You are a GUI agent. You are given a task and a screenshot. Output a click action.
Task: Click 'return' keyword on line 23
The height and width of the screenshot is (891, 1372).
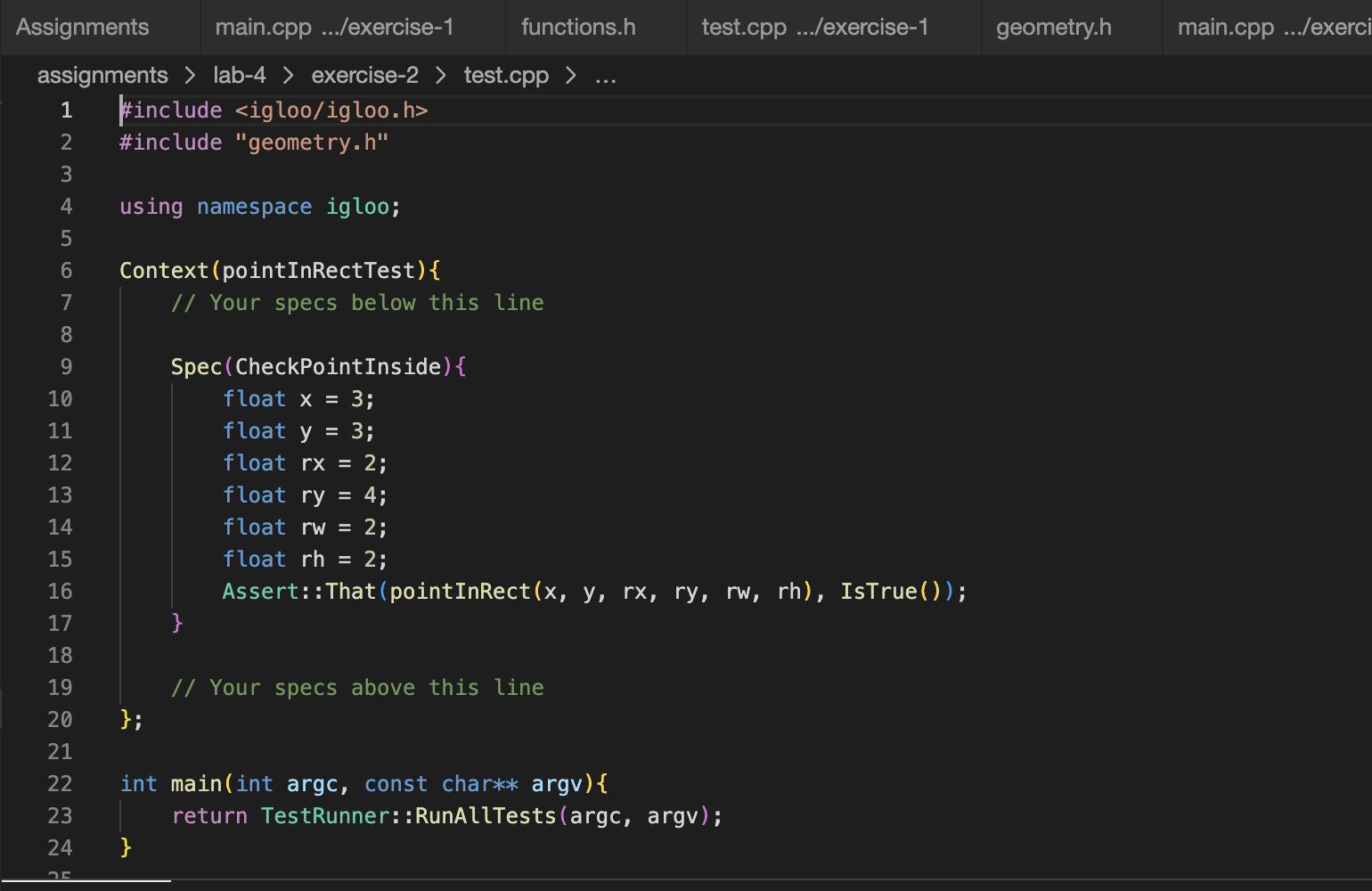(209, 816)
